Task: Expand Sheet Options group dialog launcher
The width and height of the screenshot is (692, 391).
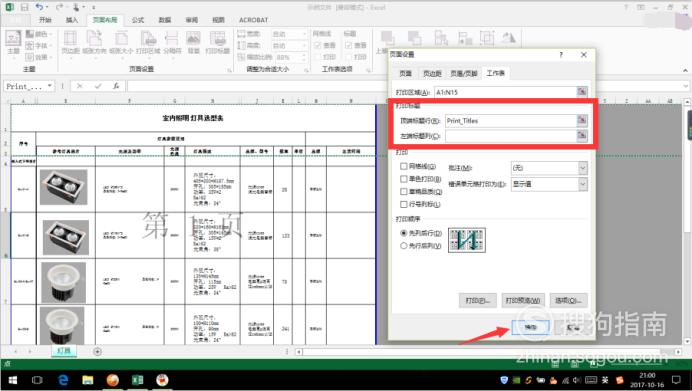Action: 367,70
